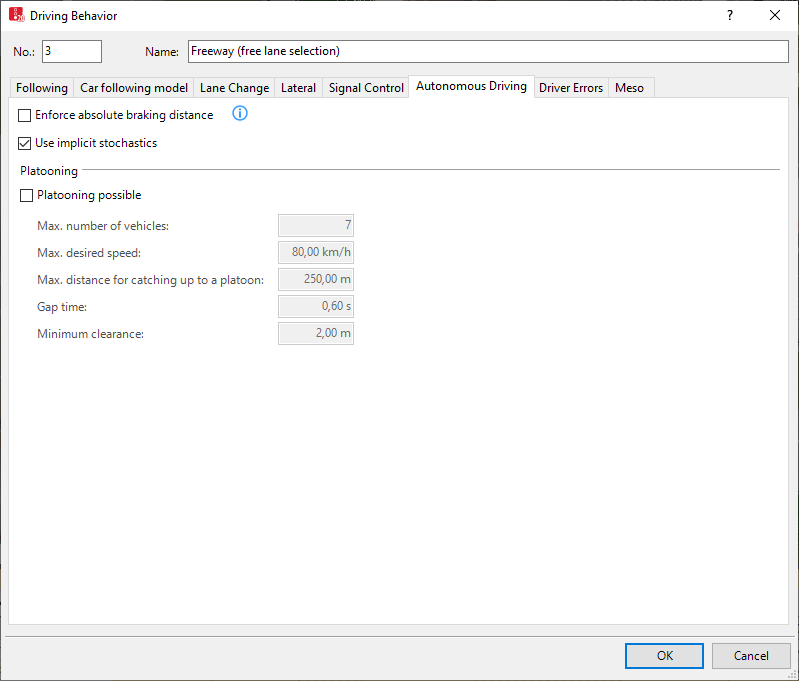Open the Signal Control tab
799x681 pixels.
tap(366, 88)
